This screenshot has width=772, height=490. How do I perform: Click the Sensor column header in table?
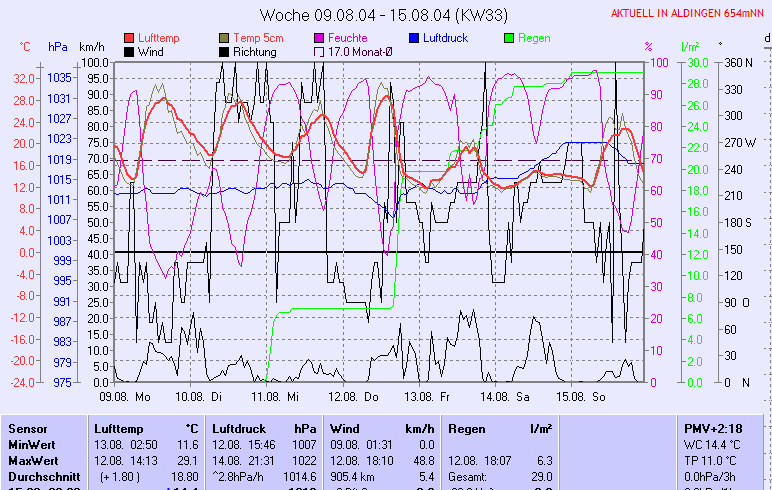click(x=27, y=428)
